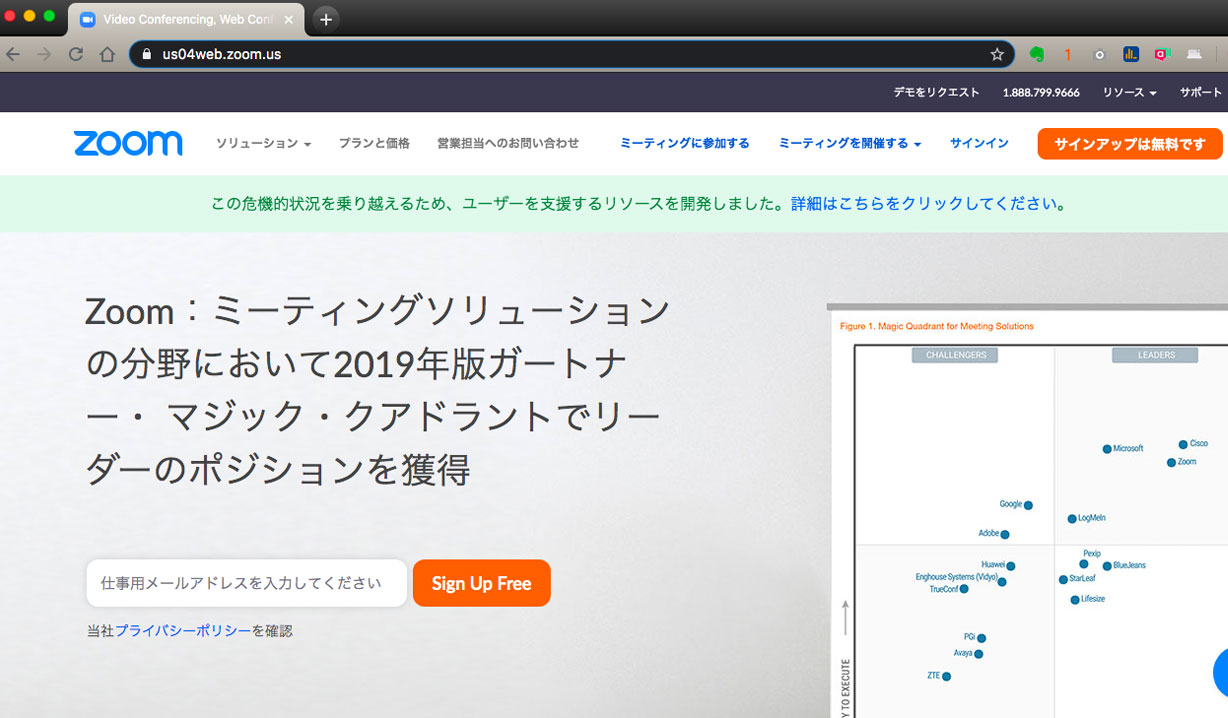Click the Zoom logo
Screen dimensions: 1228x718
point(128,143)
